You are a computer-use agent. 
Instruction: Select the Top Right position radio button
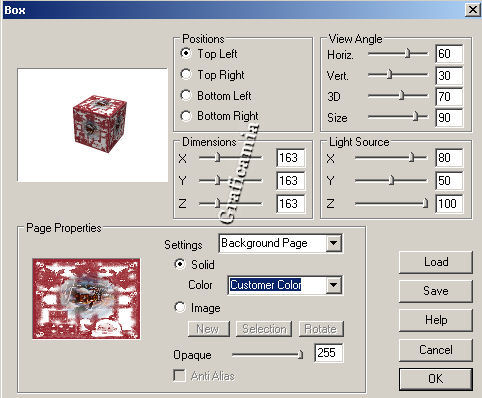point(186,74)
